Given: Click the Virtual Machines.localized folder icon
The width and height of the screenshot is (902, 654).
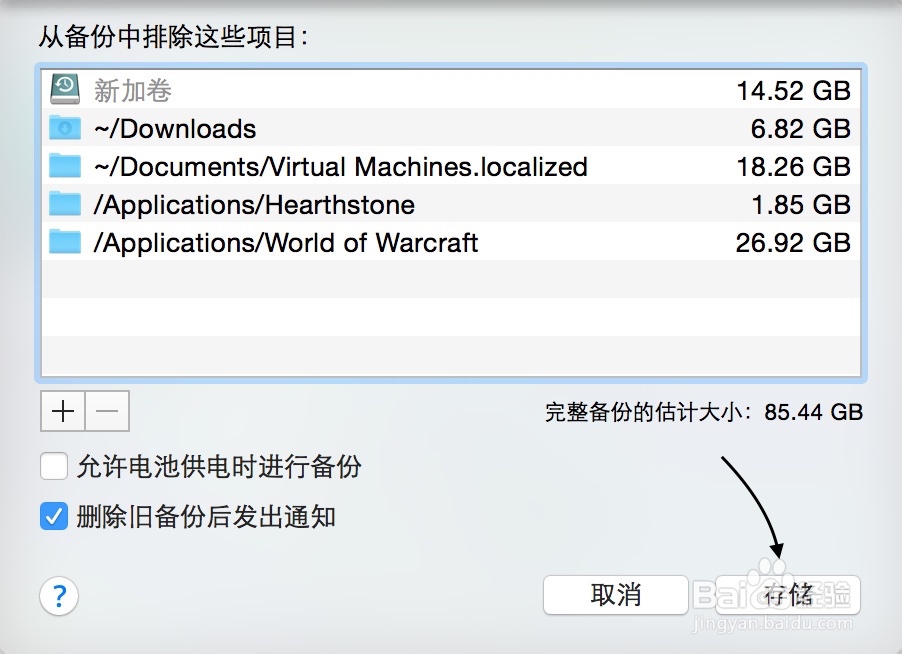Looking at the screenshot, I should click(63, 166).
